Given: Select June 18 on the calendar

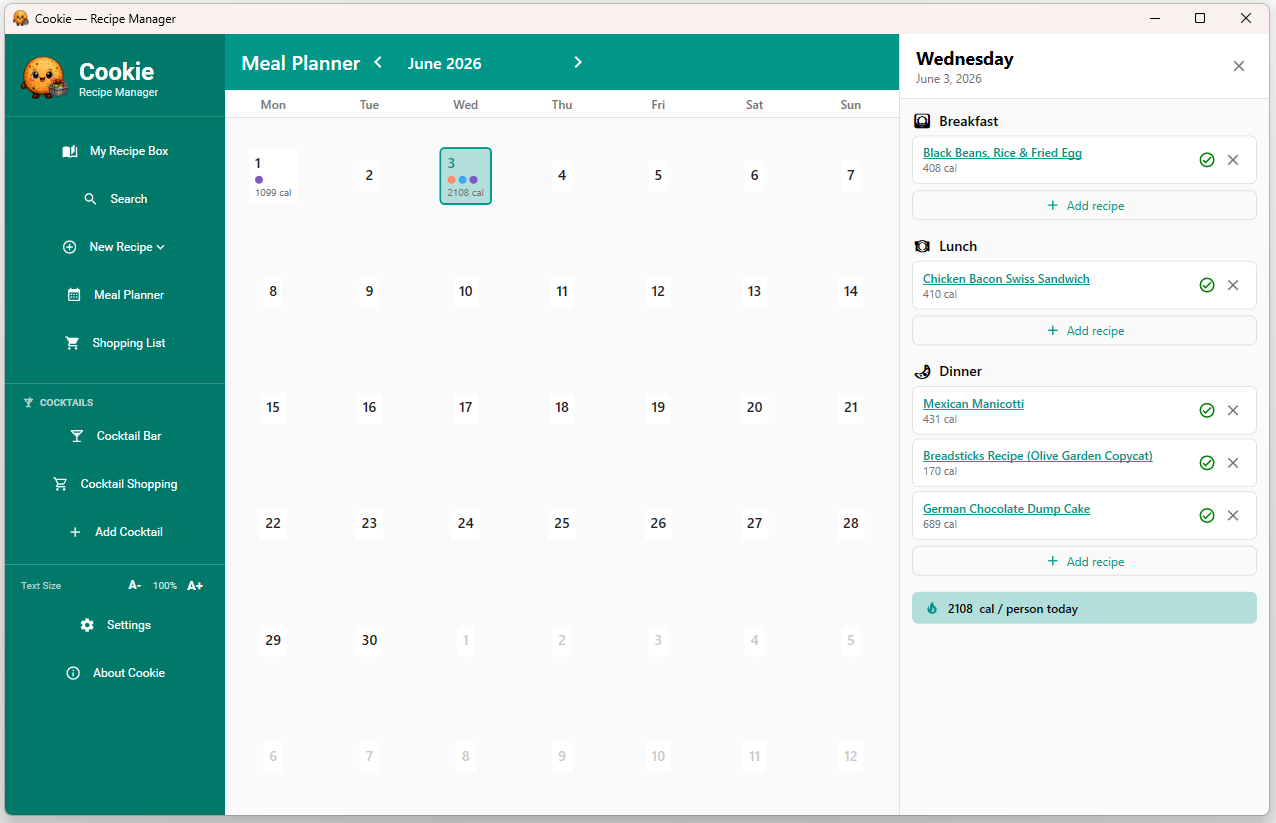Looking at the screenshot, I should click(x=562, y=407).
